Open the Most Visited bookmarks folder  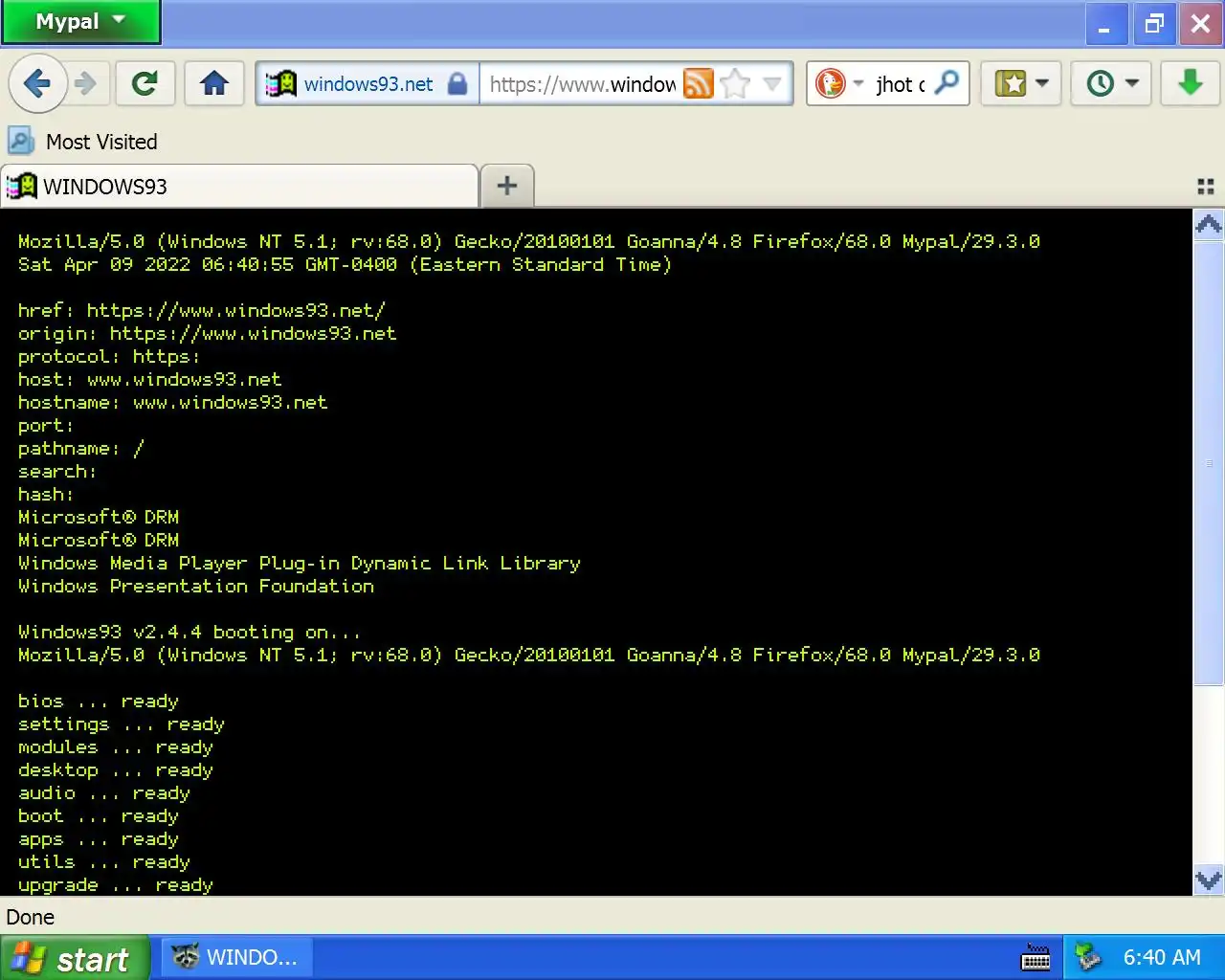[x=83, y=142]
